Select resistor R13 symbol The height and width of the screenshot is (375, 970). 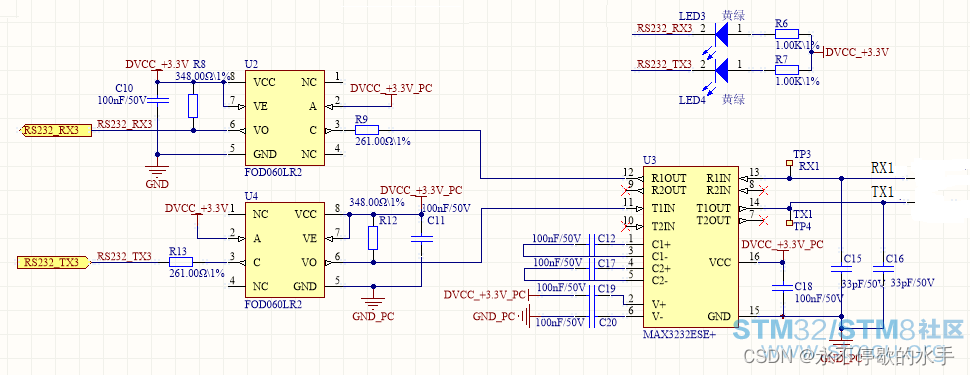181,262
